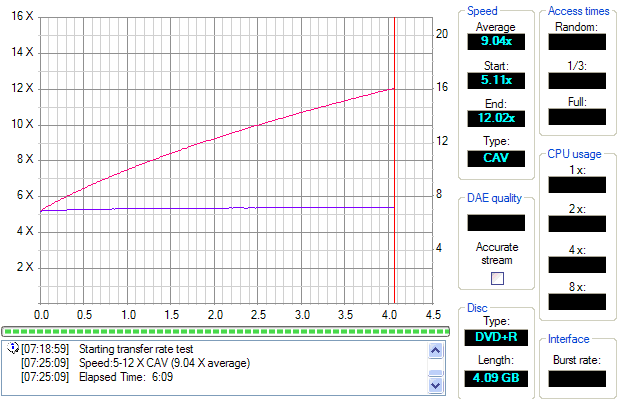Click the info icon beside the 07:18:59 entry

(x=13, y=348)
